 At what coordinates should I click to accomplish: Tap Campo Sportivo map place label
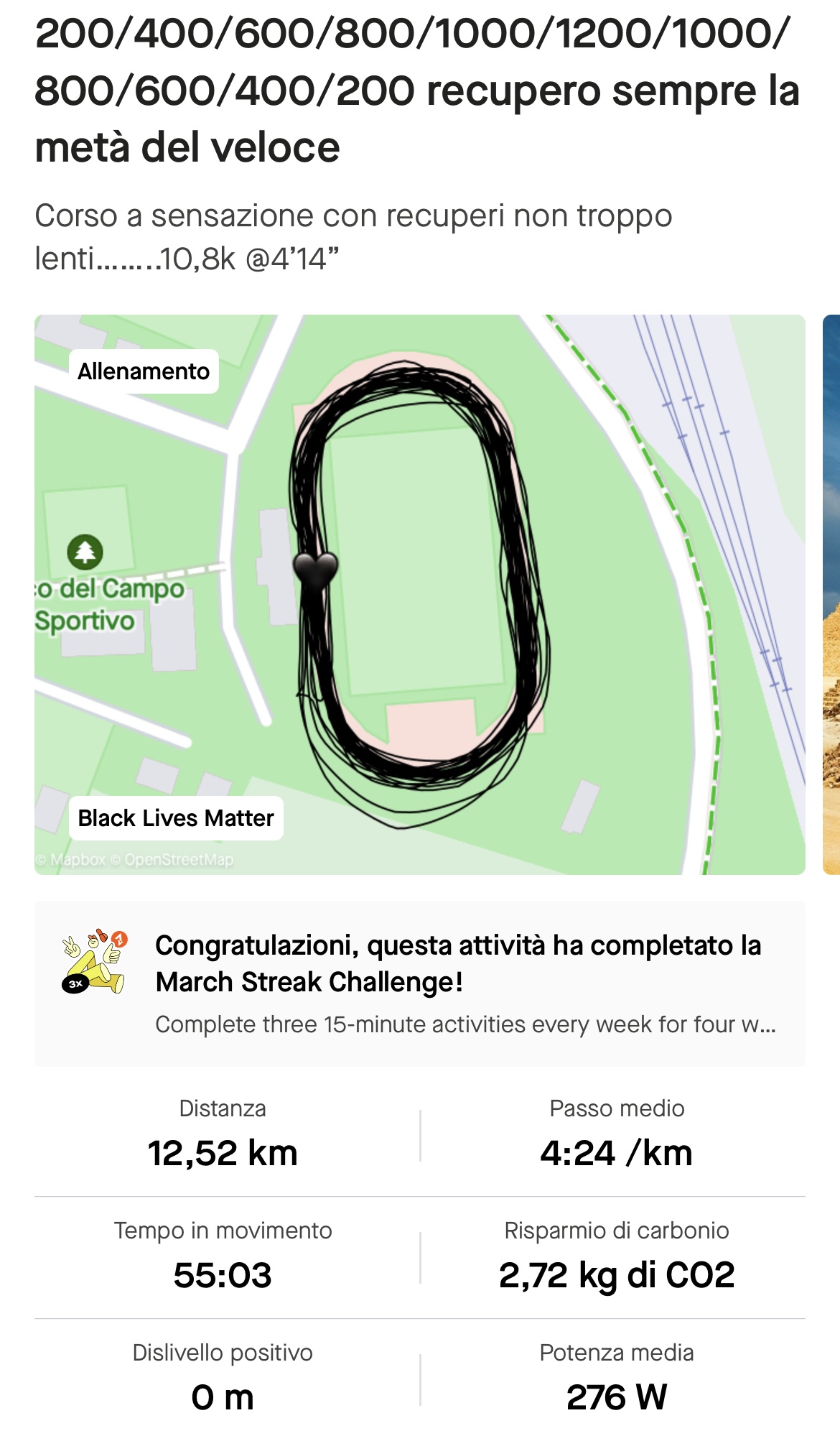(x=109, y=605)
